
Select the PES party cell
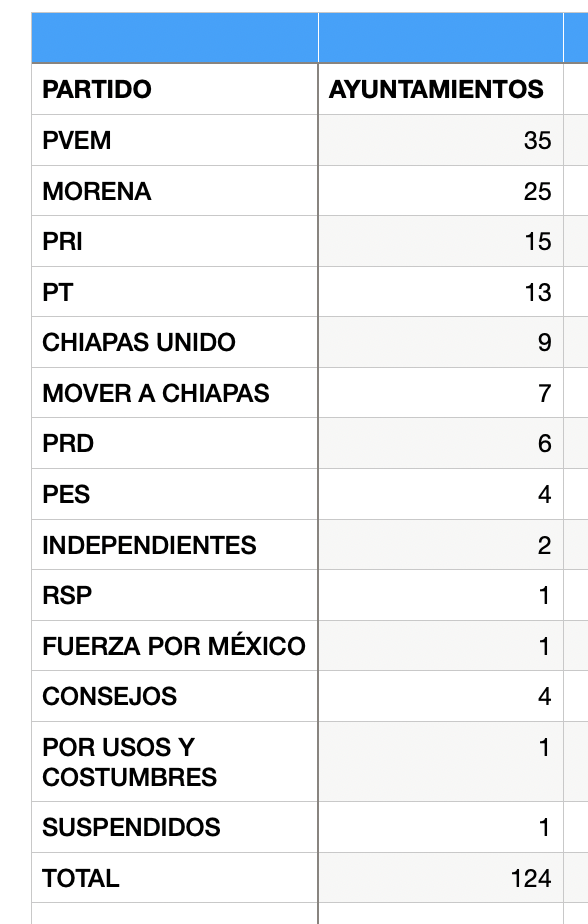(x=174, y=494)
